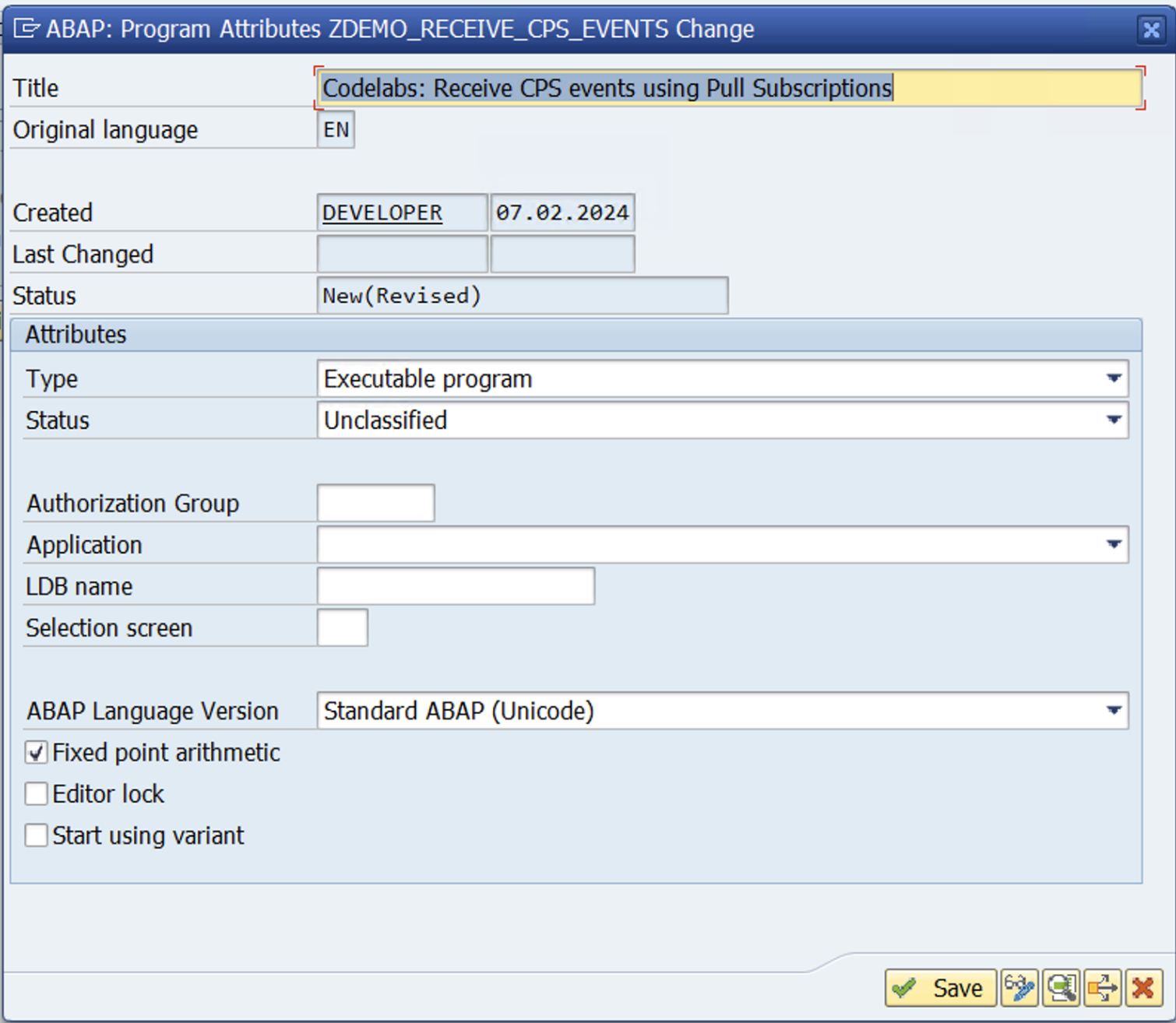This screenshot has width=1176, height=1023.
Task: Click the branching arrow icon button
Action: pyautogui.click(x=1102, y=988)
